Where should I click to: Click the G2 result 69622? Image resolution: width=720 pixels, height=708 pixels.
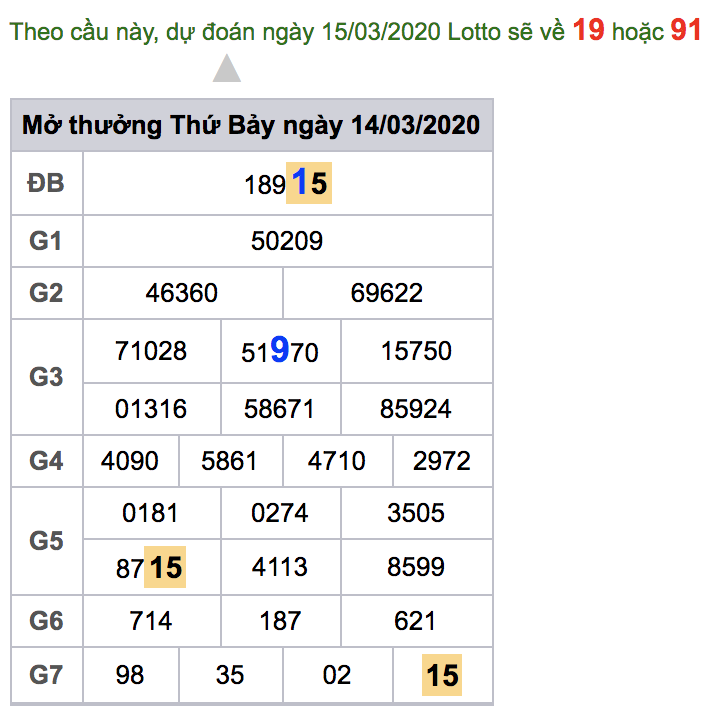[x=387, y=293]
